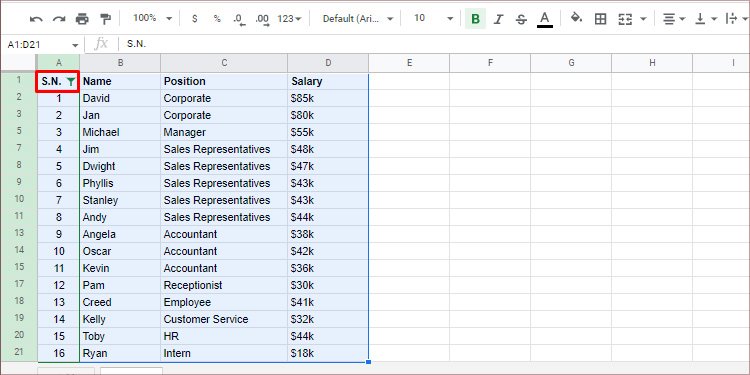Click the Redo arrow icon

[59, 19]
